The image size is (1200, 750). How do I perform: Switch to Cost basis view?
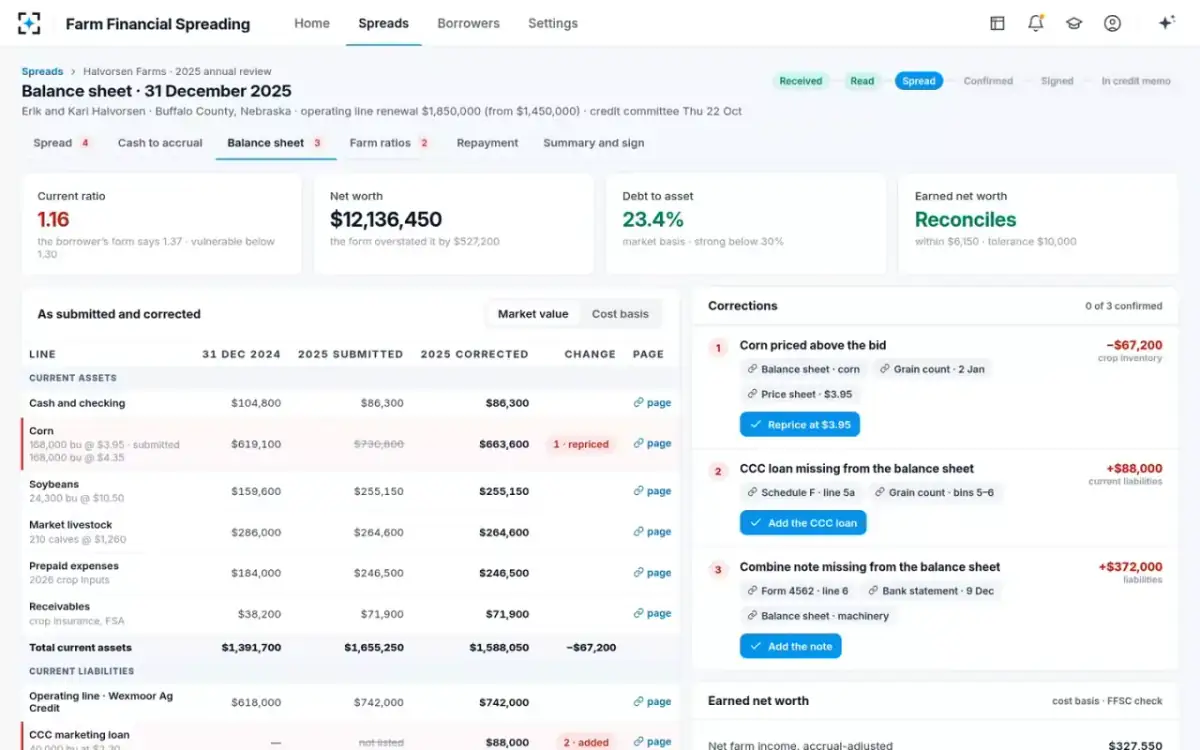[x=620, y=314]
